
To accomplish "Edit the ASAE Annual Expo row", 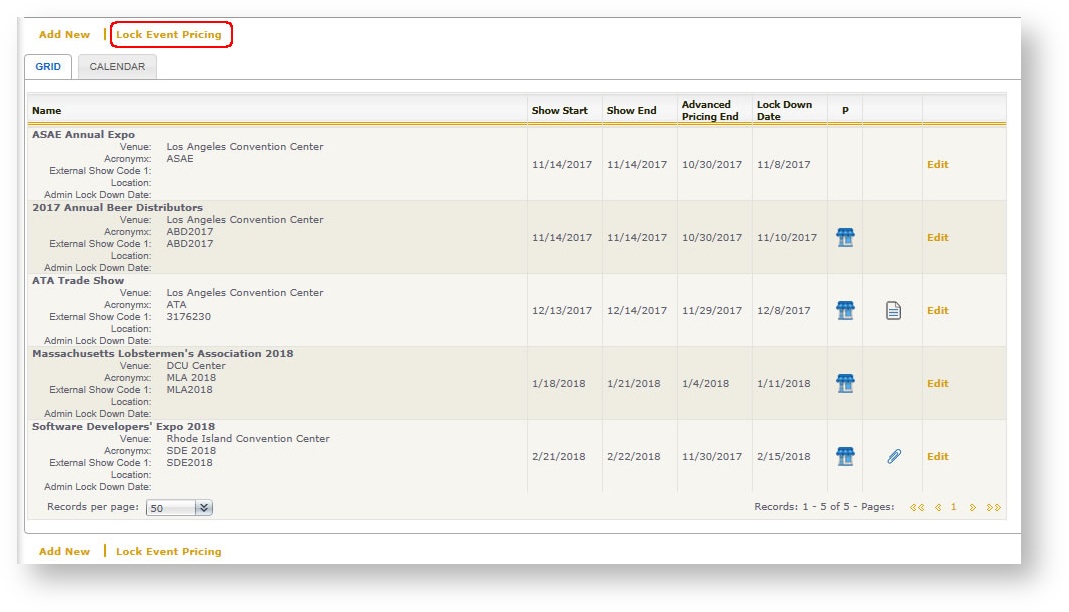I will (x=937, y=165).
